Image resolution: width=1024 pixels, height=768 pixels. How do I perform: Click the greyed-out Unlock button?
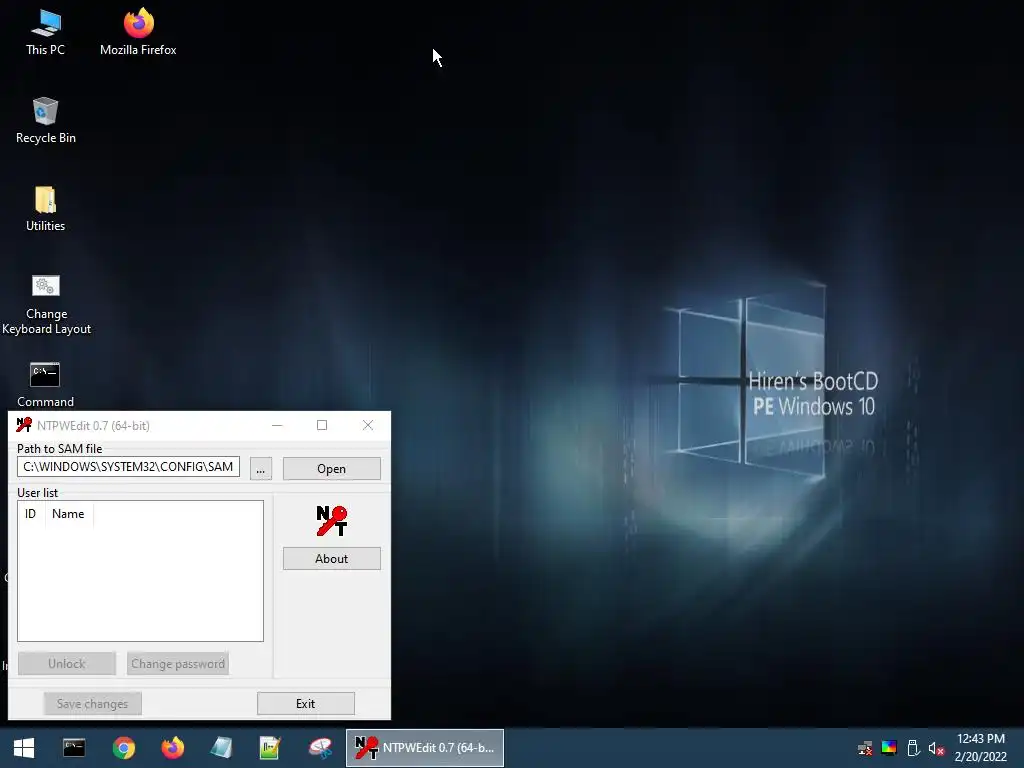(67, 664)
